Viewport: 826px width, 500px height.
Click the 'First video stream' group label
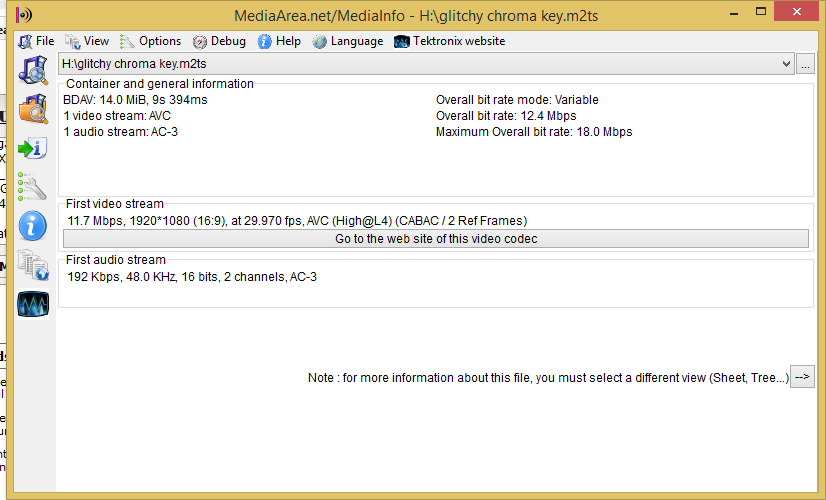coord(115,204)
